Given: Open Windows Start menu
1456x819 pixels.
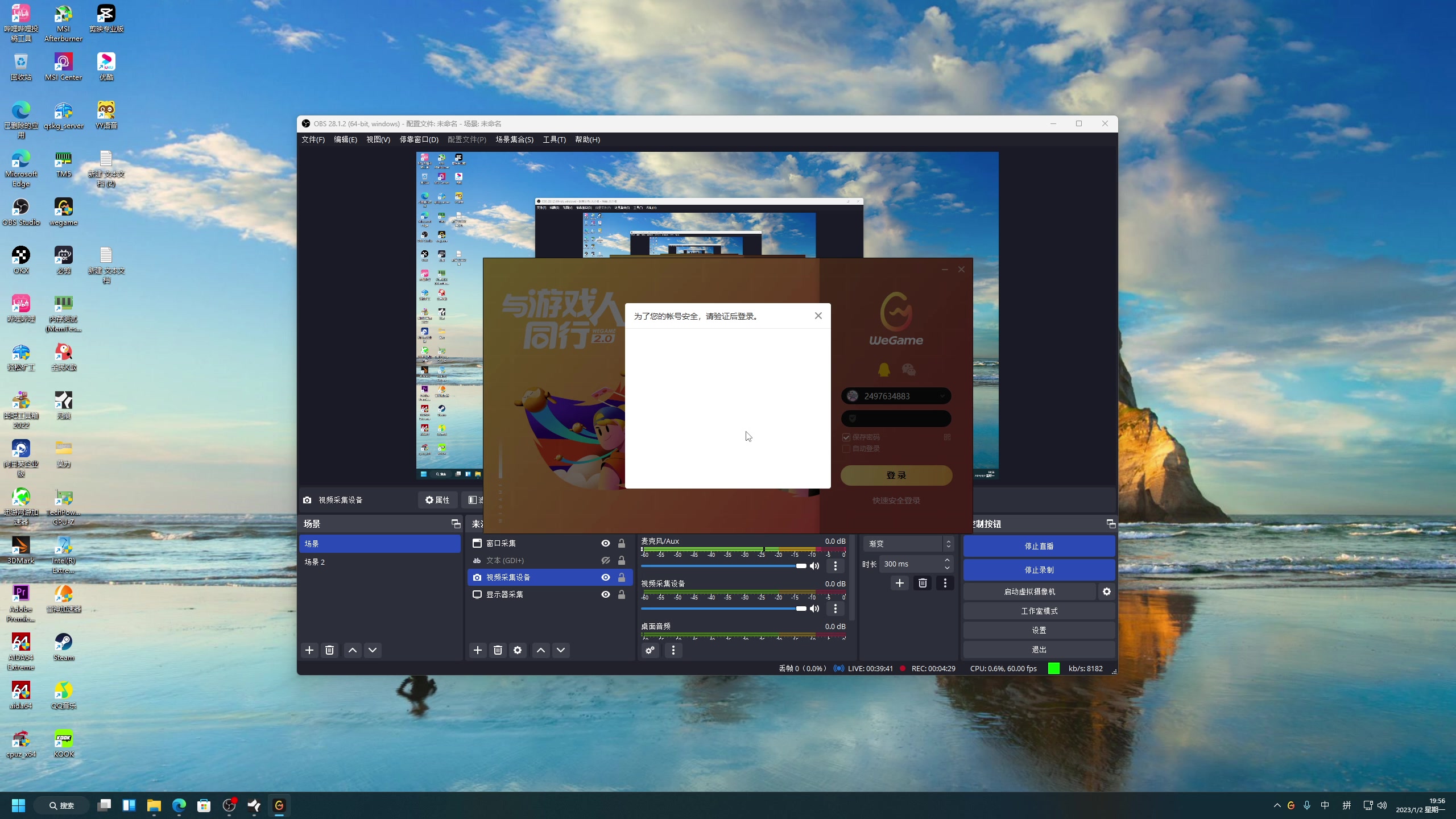Looking at the screenshot, I should click(18, 805).
